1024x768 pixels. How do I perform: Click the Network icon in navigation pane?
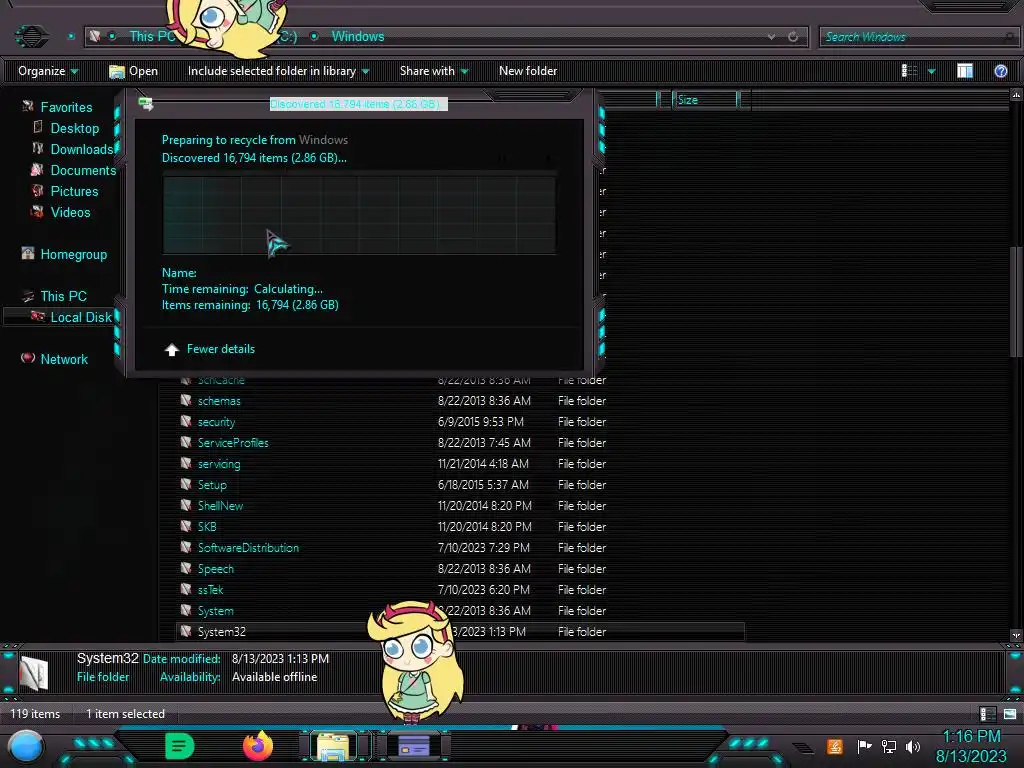point(27,358)
